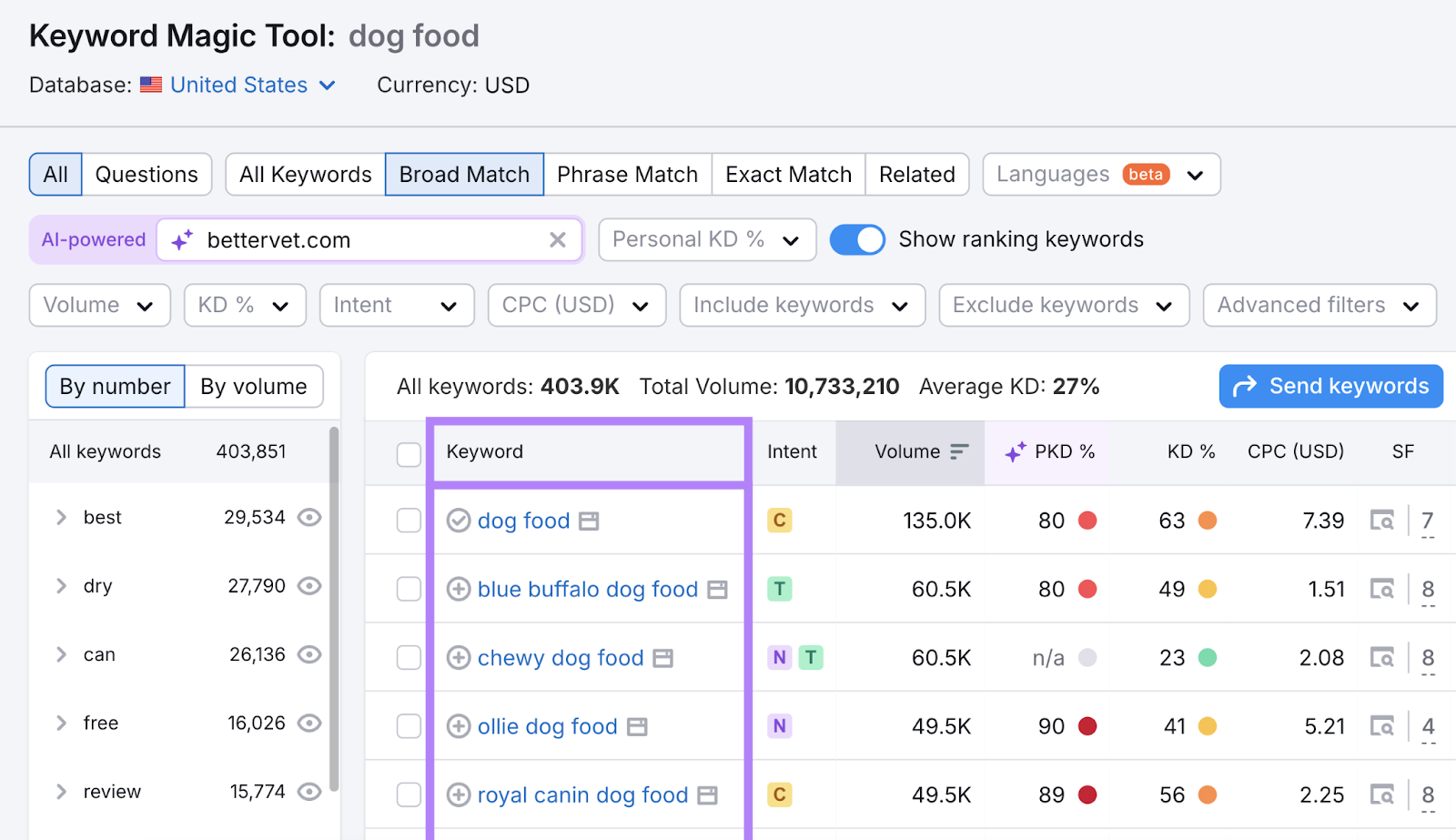Check the royal canin dog food checkbox

(409, 794)
